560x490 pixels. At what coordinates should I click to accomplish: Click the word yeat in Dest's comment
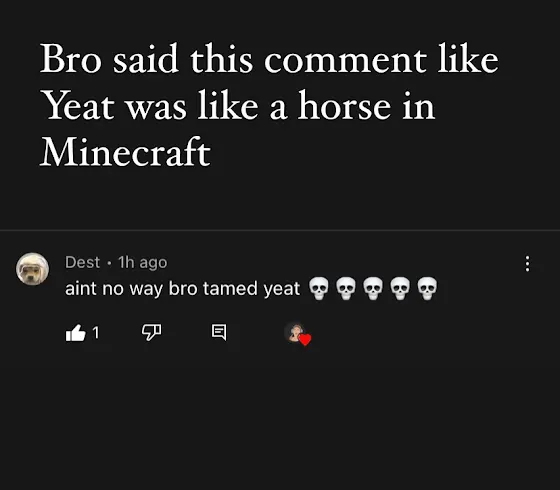pos(282,289)
